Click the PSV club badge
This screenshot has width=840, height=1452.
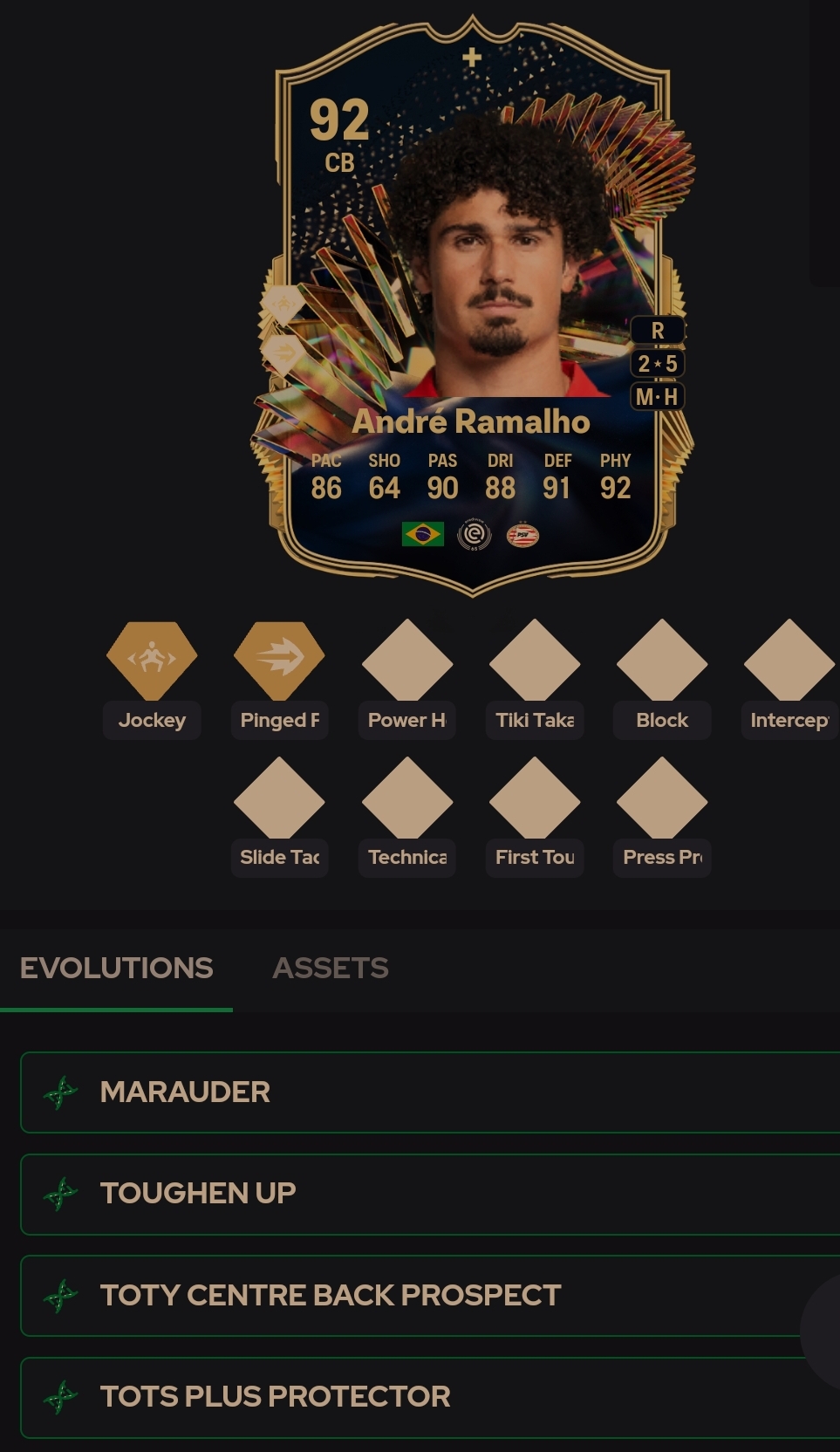coord(523,535)
